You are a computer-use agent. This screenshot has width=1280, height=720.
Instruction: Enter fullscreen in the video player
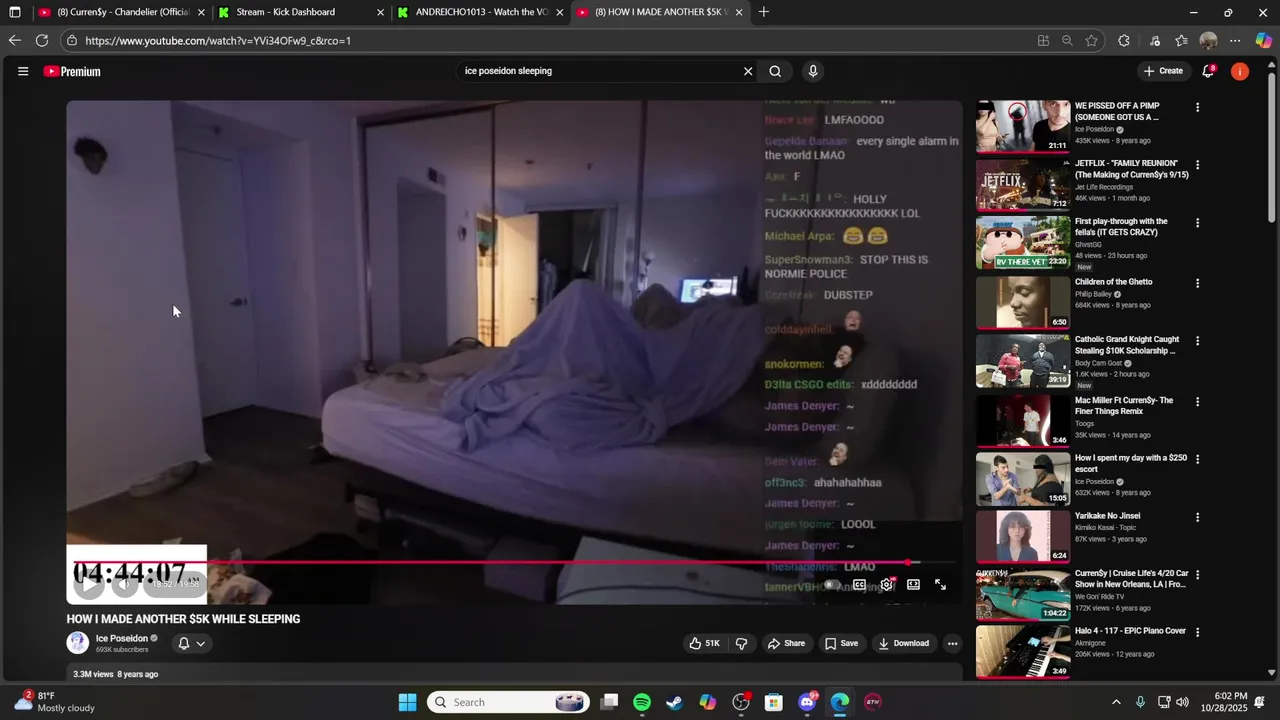(x=940, y=585)
